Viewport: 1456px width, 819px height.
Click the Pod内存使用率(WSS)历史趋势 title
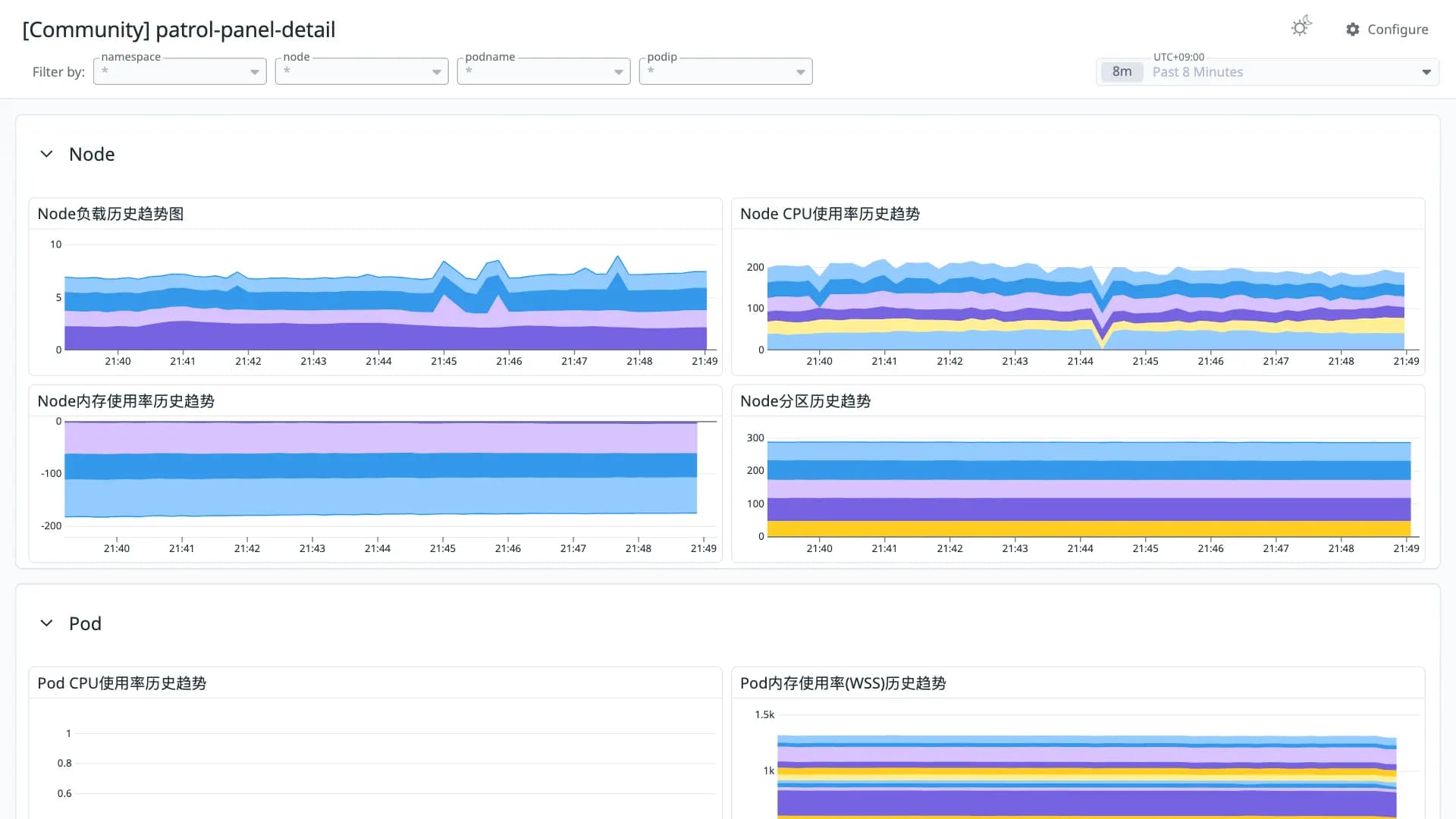pyautogui.click(x=843, y=683)
